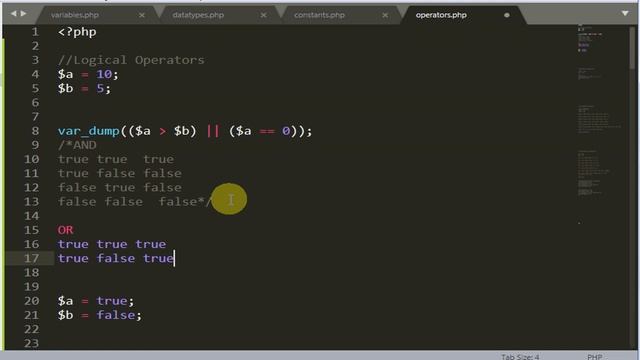This screenshot has height=360, width=640.
Task: Go to next tab using right arrow
Action: [x=23, y=14]
